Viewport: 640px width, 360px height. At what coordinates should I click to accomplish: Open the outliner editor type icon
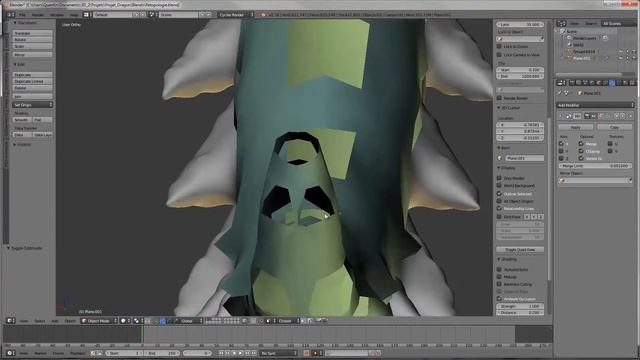pos(561,23)
